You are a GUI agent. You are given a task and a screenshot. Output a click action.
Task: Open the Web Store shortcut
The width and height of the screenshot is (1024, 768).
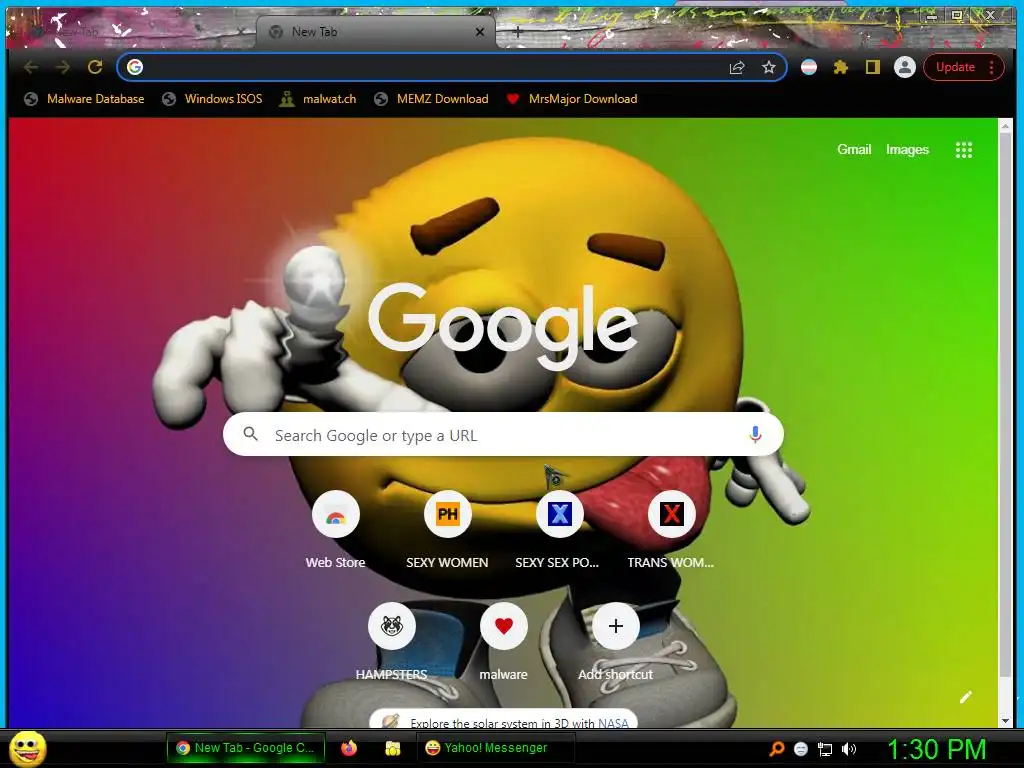[336, 514]
